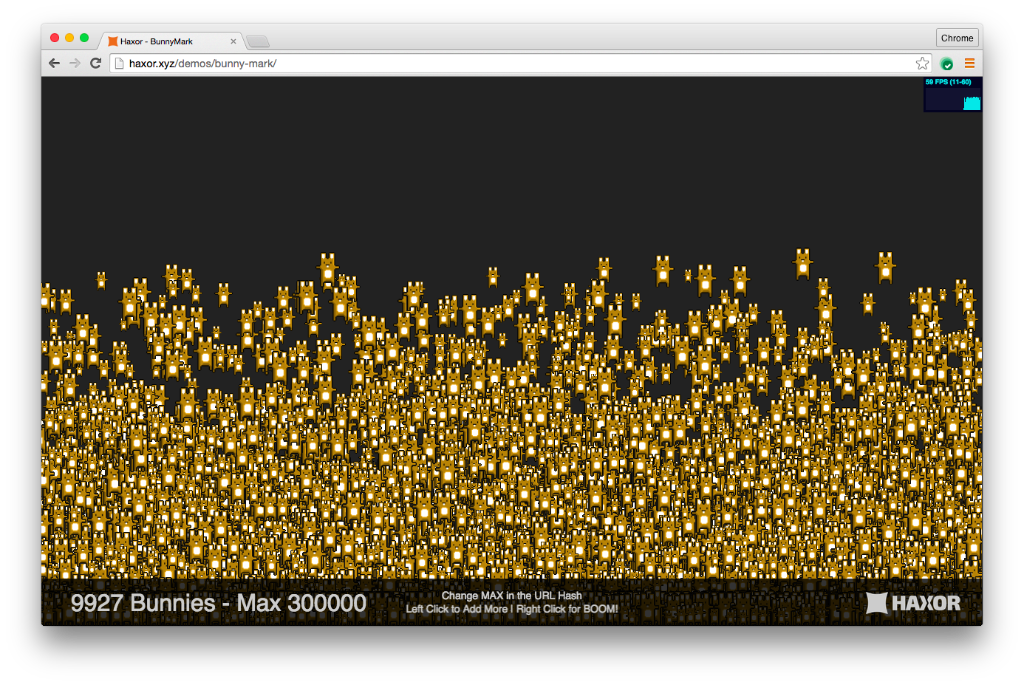Click the yellow minimize window button
The height and width of the screenshot is (685, 1024).
[x=69, y=38]
